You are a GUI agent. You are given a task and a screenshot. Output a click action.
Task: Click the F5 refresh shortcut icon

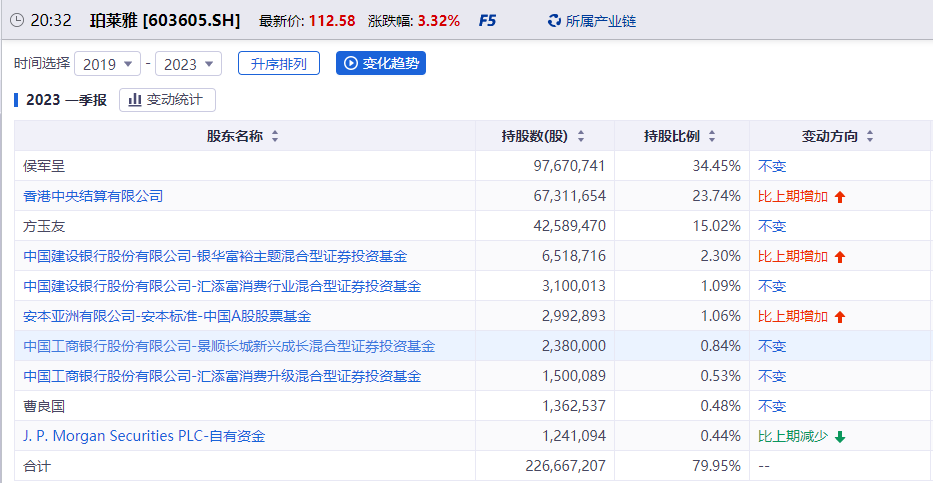coord(487,20)
